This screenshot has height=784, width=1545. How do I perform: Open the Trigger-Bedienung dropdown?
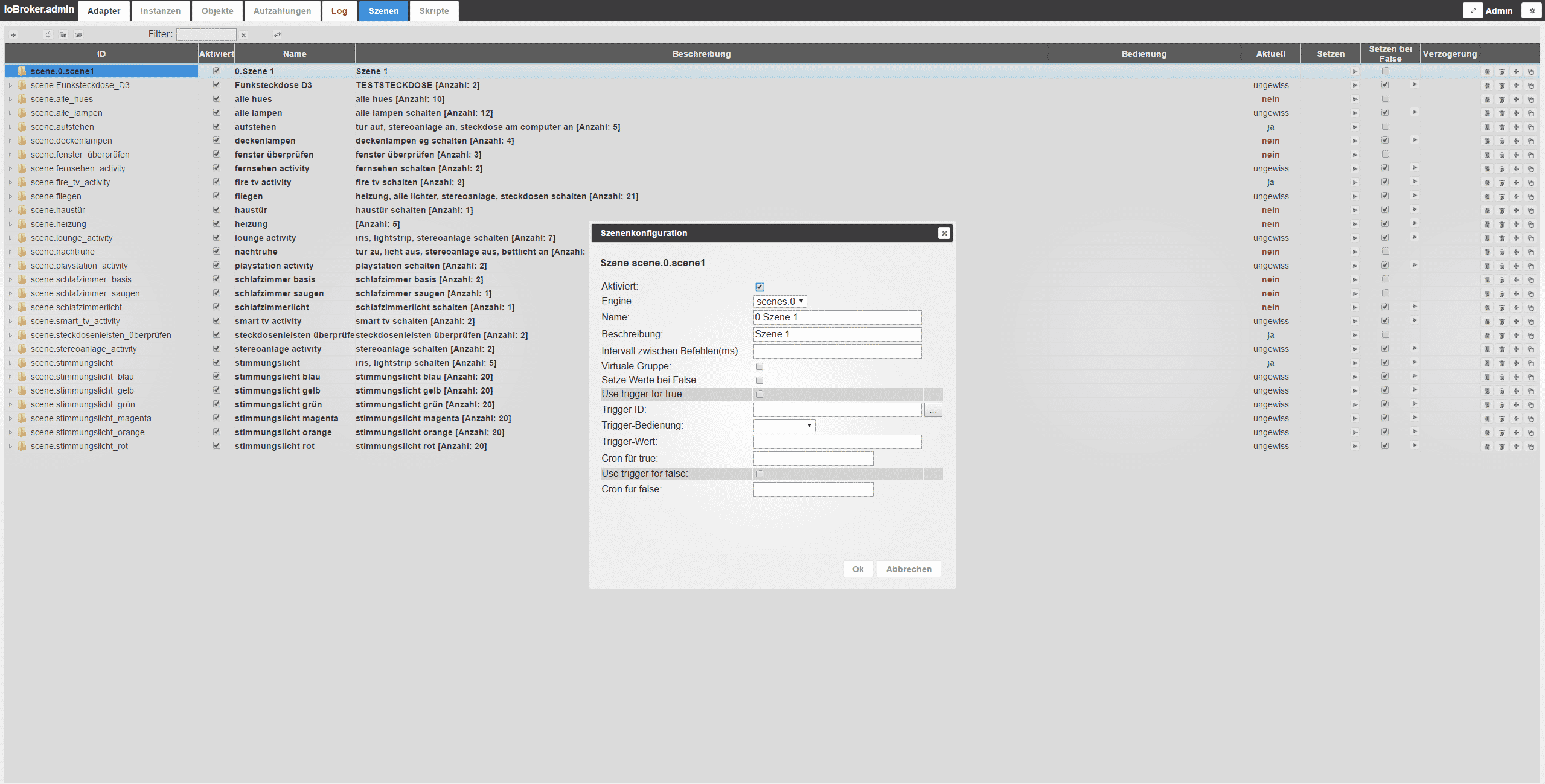coord(784,425)
